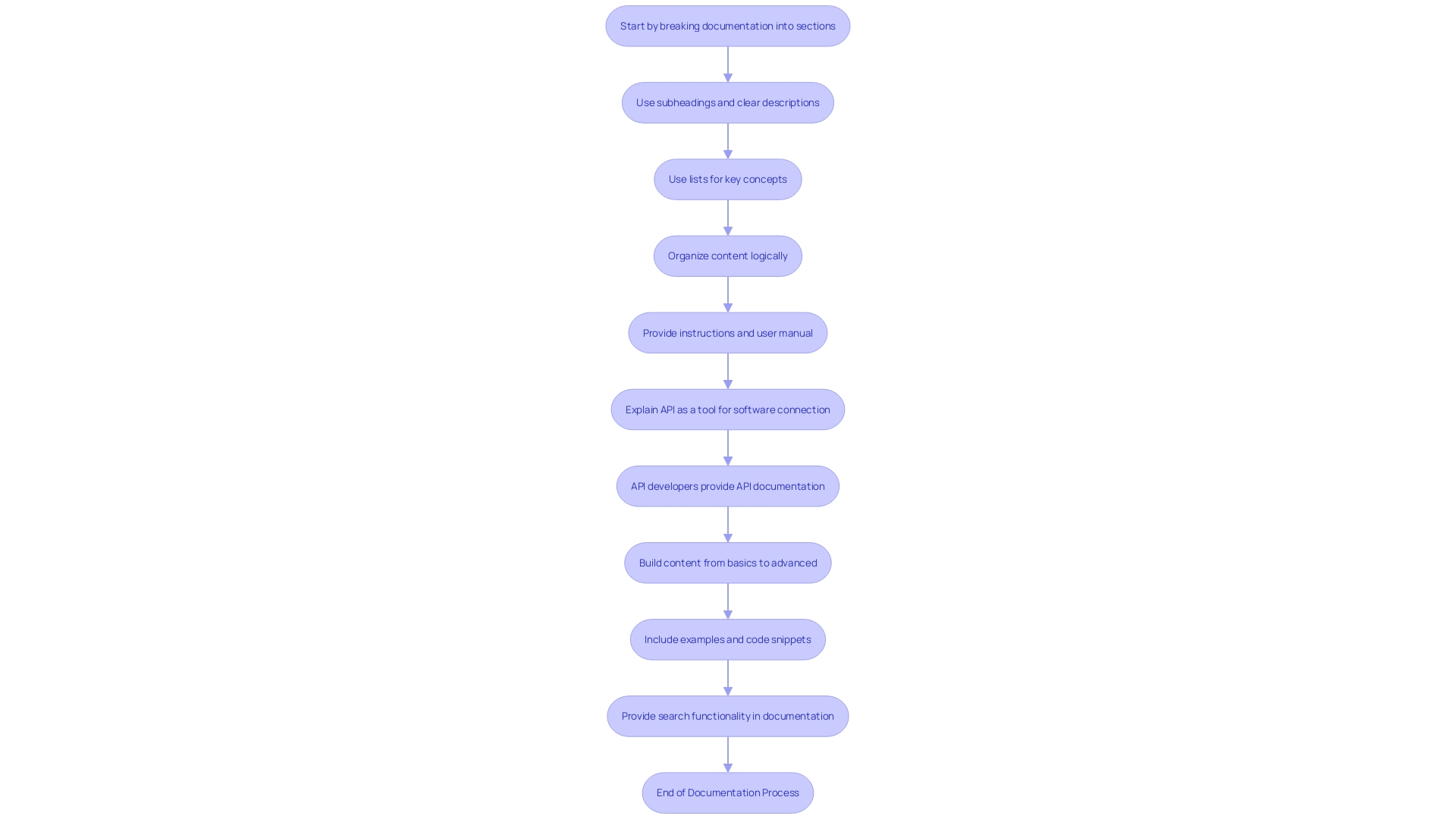Screen dimensions: 1456x819
Task: Open the node style dropdown menu
Action: [728, 25]
